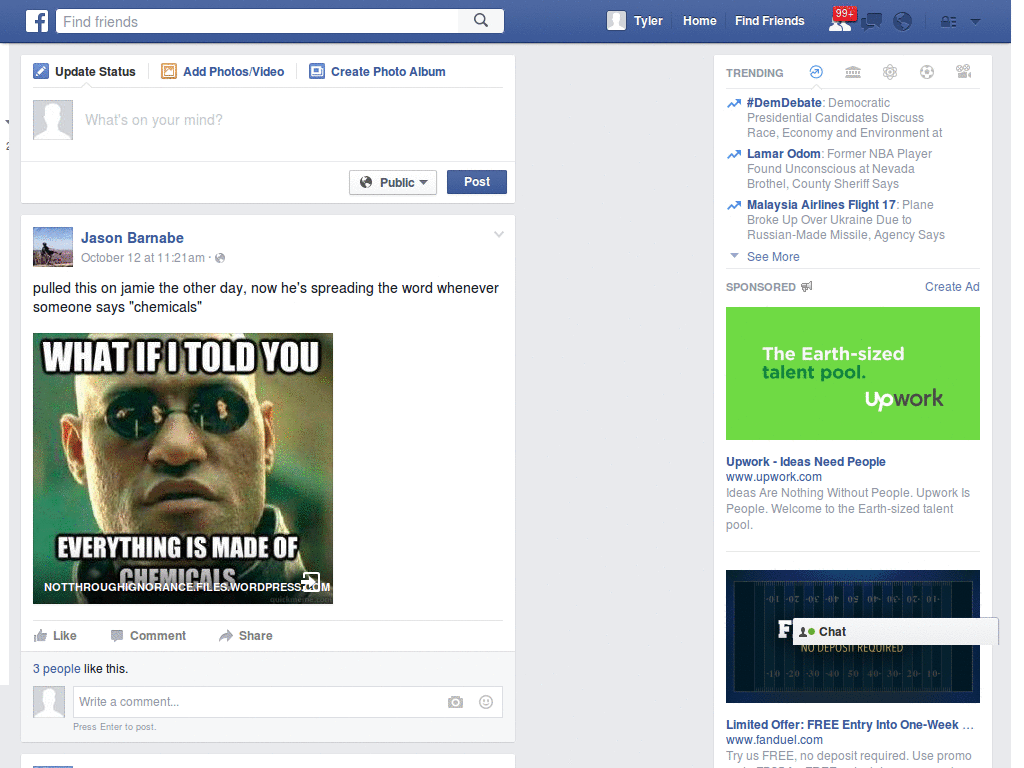Share Jason Barnabe's post
The width and height of the screenshot is (1024, 768).
coord(246,635)
